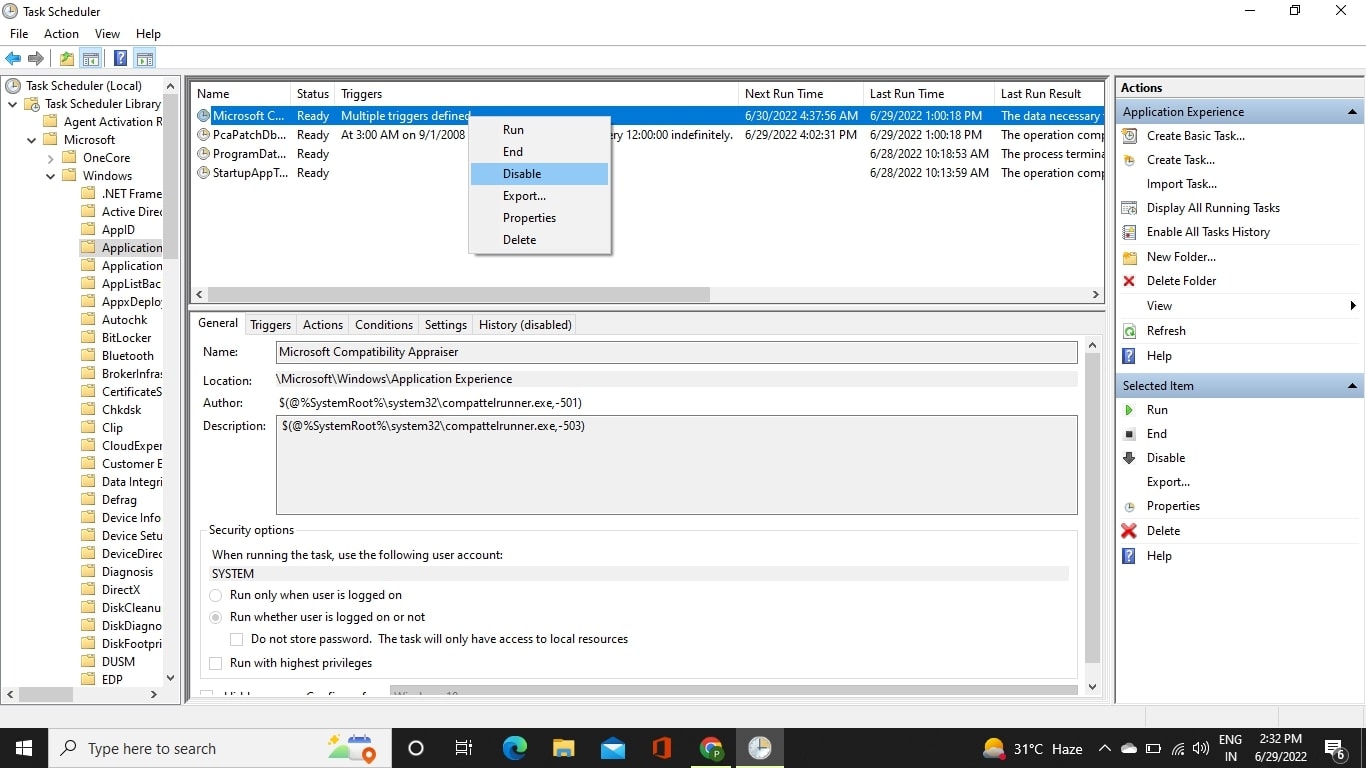Image resolution: width=1366 pixels, height=768 pixels.
Task: Click the toolbar Help question mark icon
Action: 120,59
